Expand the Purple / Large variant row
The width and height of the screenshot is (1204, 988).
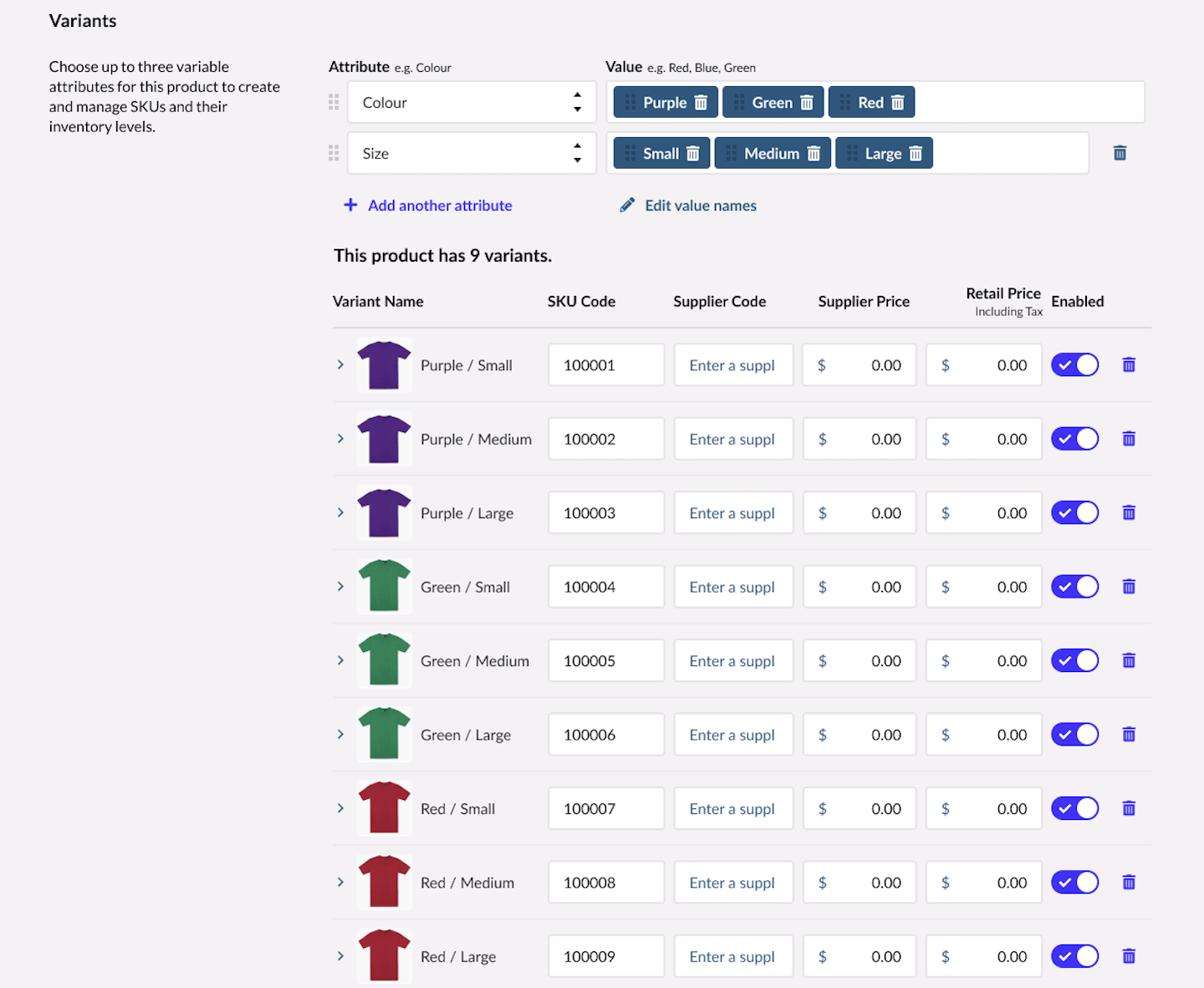click(x=340, y=512)
